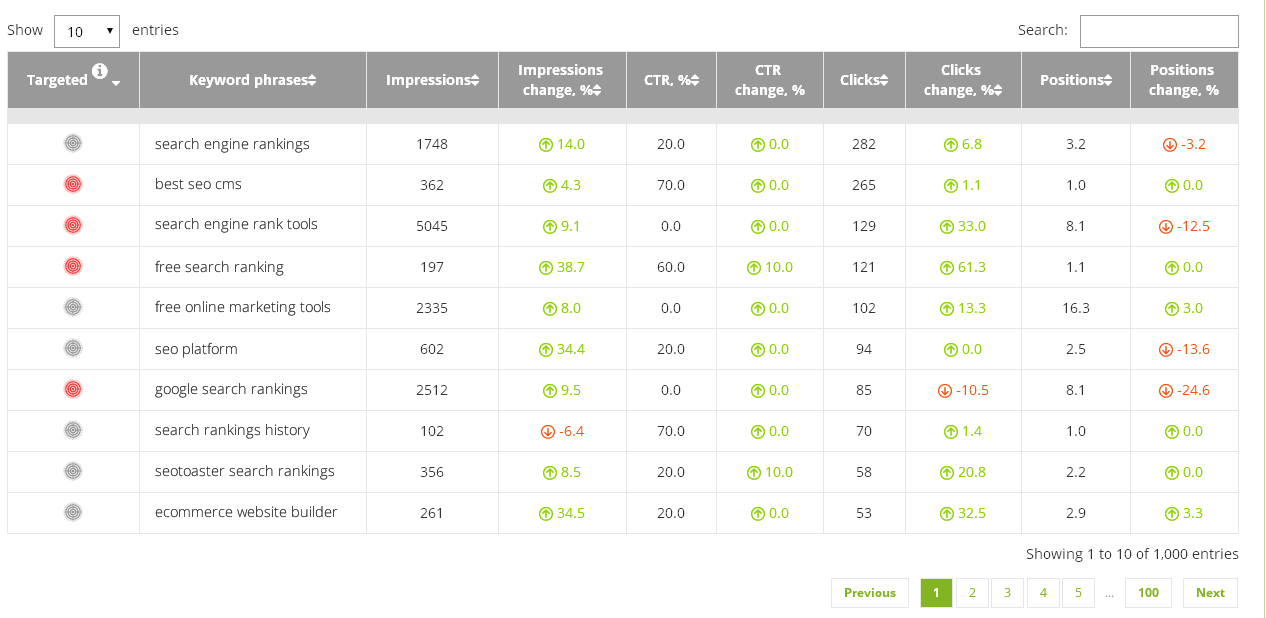This screenshot has width=1266, height=618.
Task: Click up arrow icon beside 14.0 impressions change
Action: click(546, 145)
